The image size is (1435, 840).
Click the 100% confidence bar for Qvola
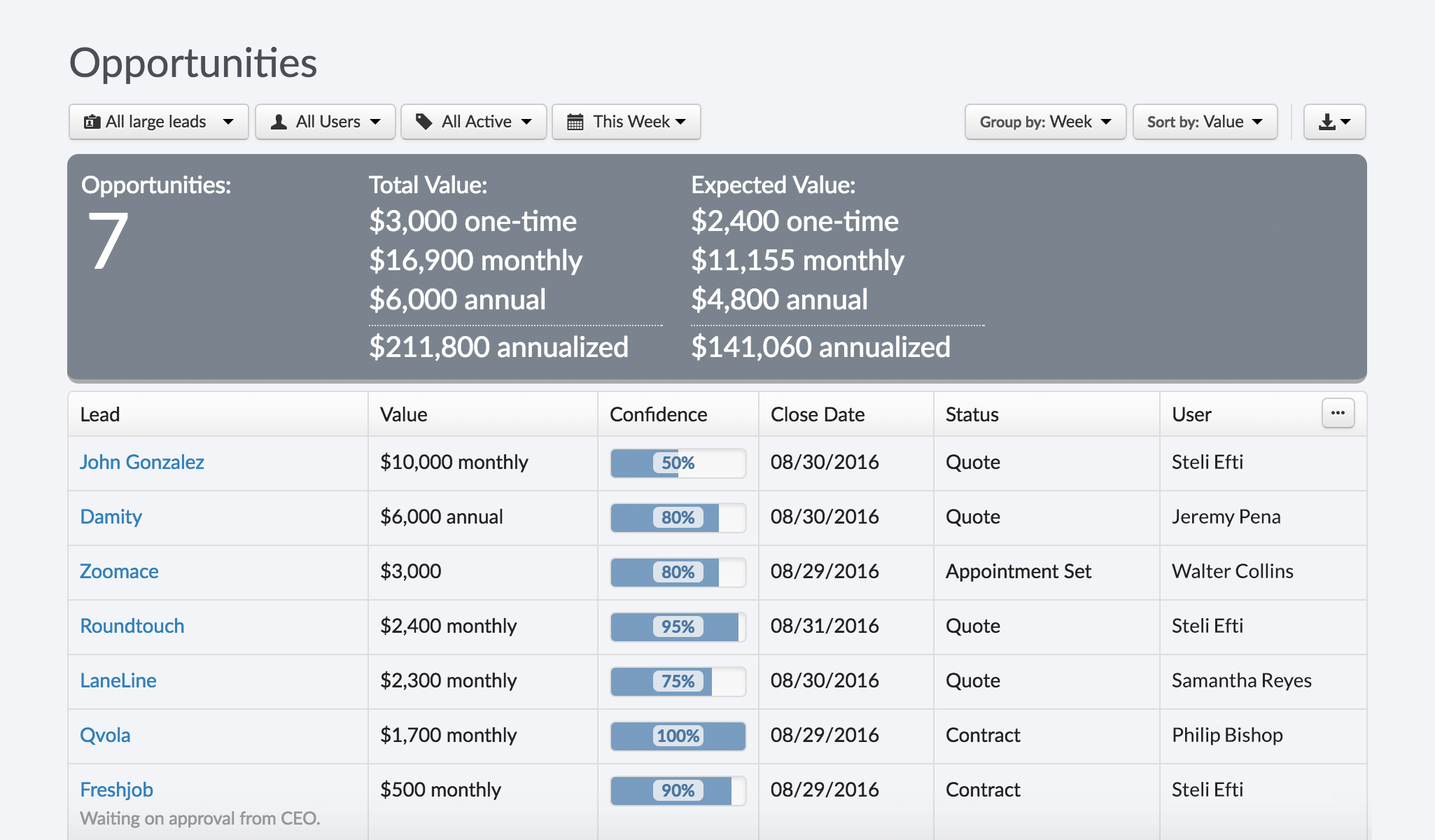tap(678, 736)
